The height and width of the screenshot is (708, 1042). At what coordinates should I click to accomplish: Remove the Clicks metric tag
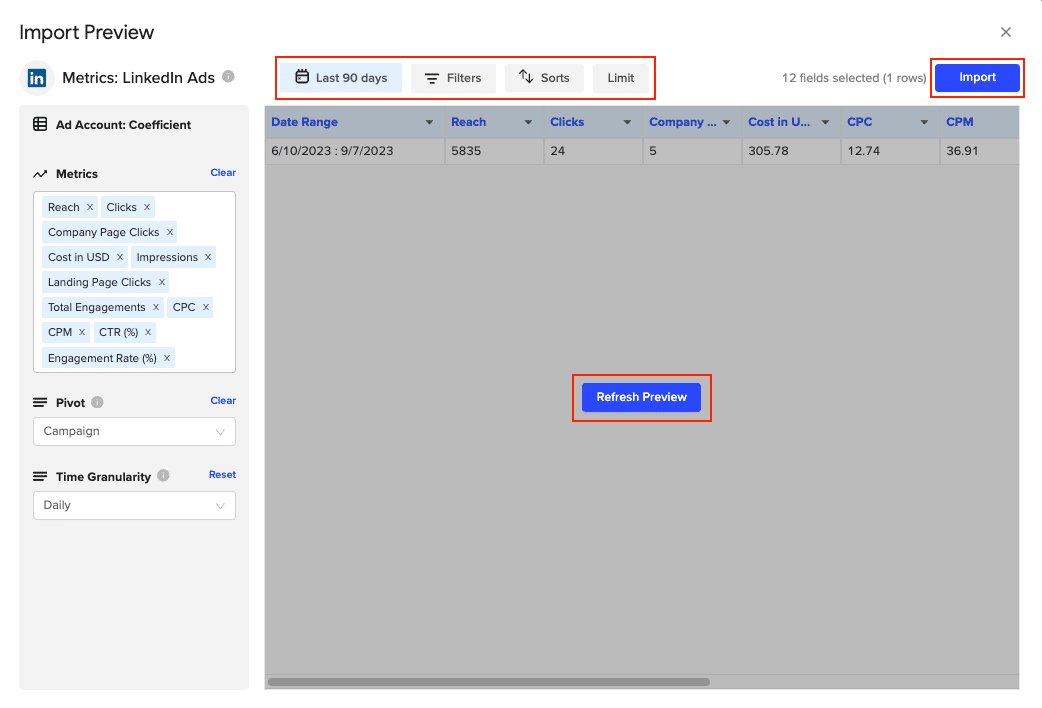tap(147, 207)
